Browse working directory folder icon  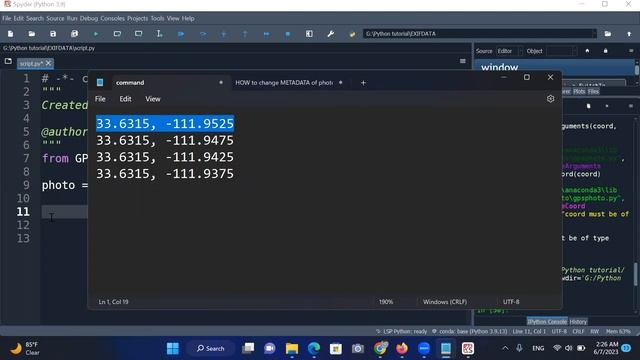(608, 34)
